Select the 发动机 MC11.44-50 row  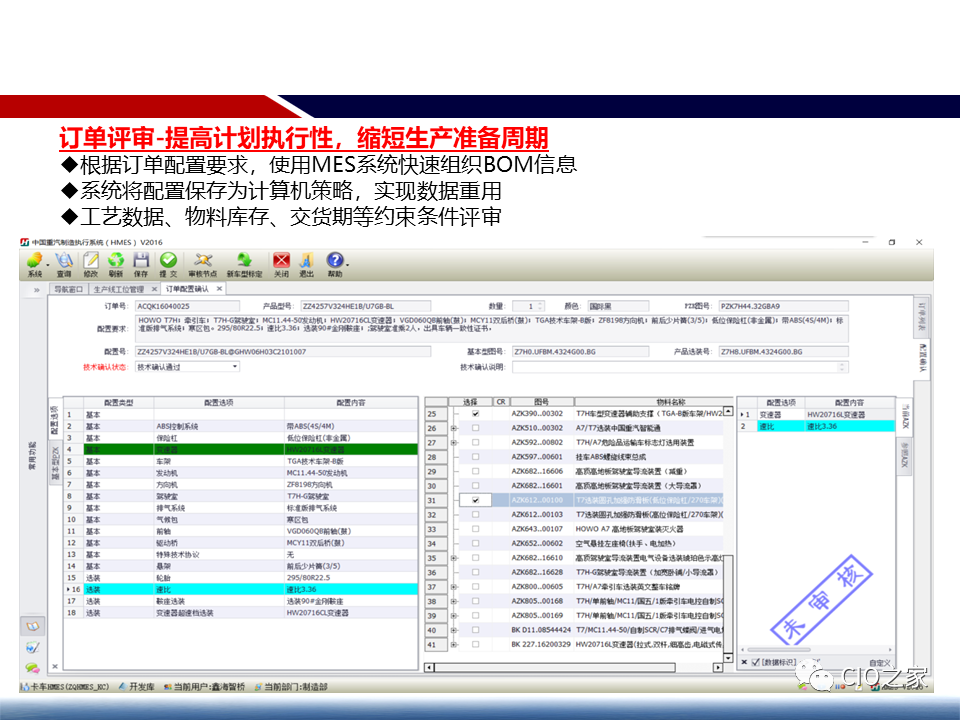click(241, 473)
